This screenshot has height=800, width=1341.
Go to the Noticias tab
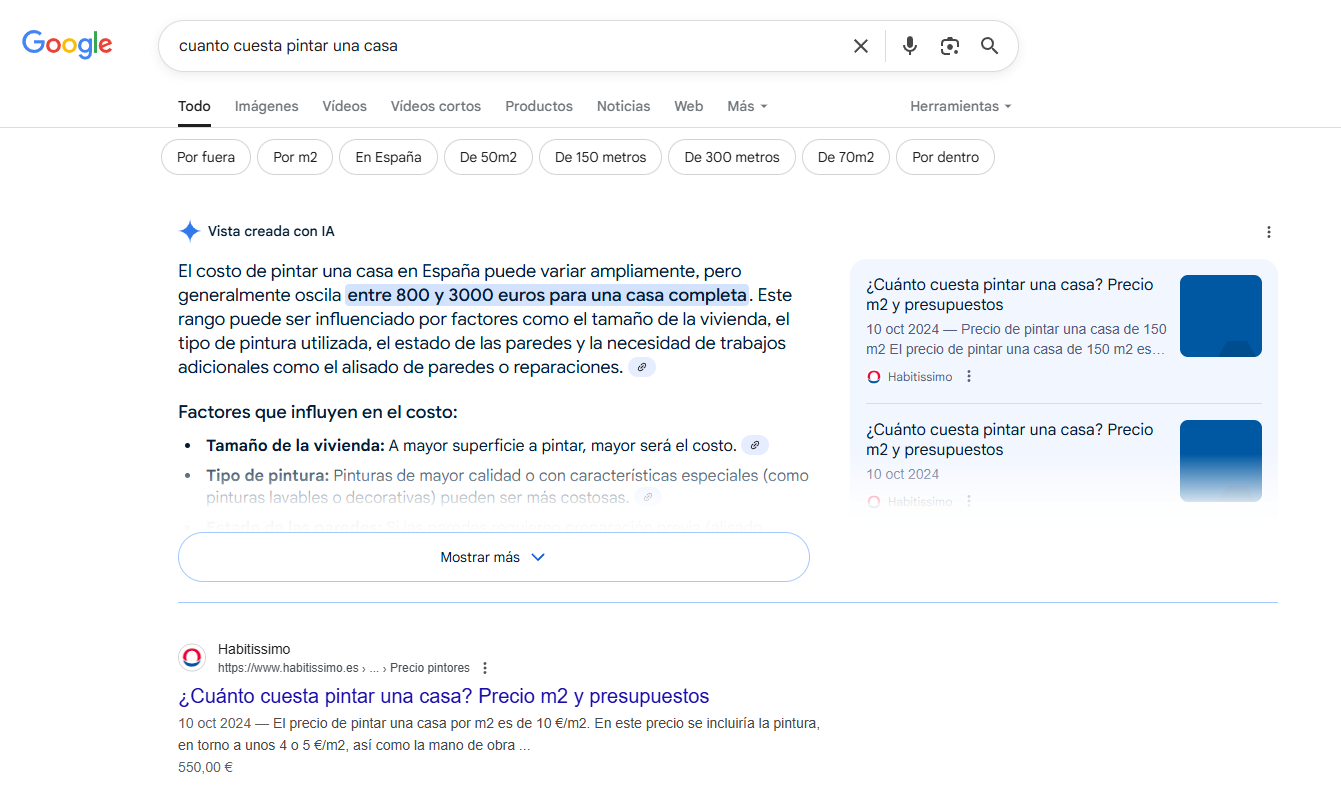[x=623, y=106]
